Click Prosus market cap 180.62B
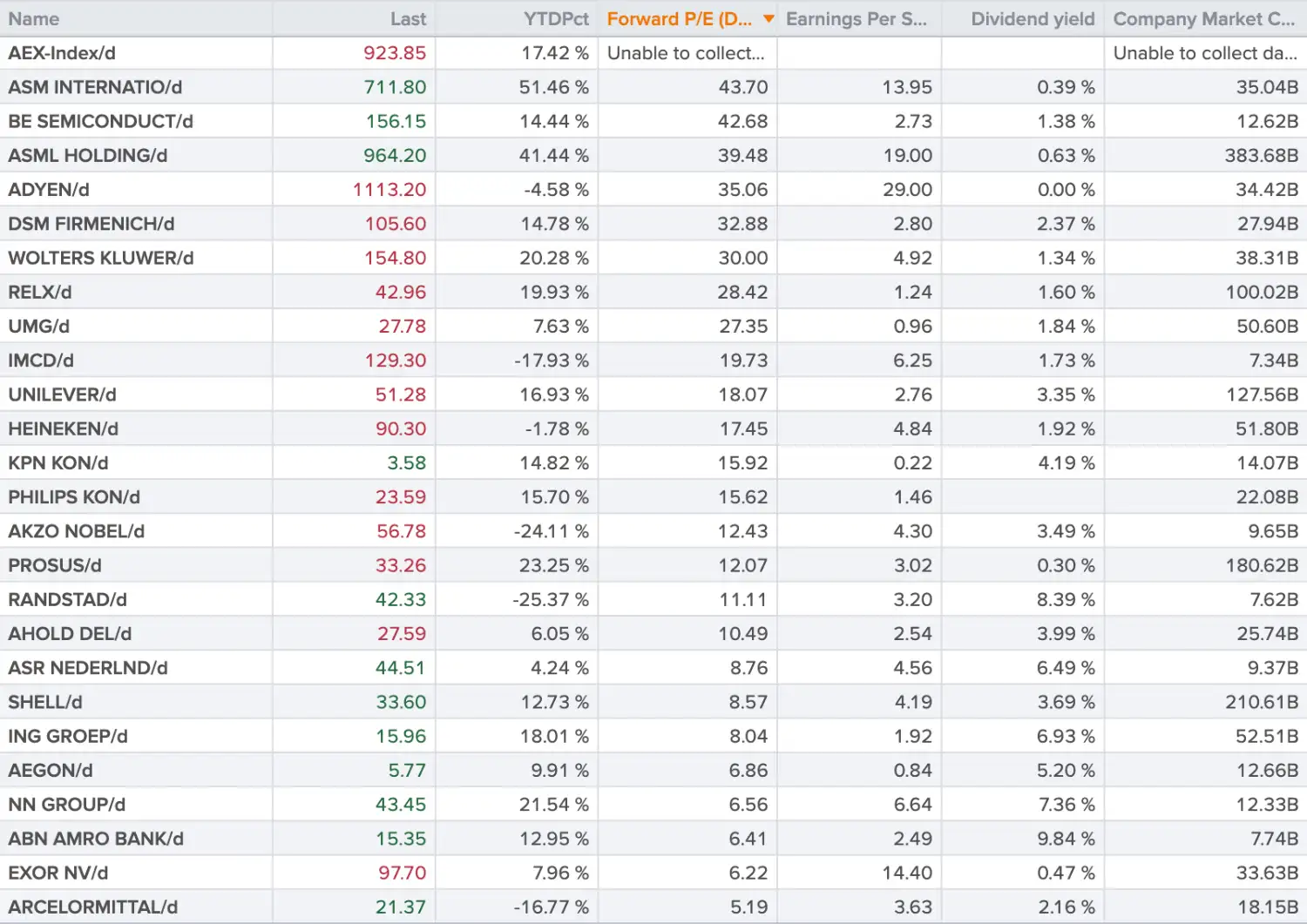1307x924 pixels. (1262, 565)
